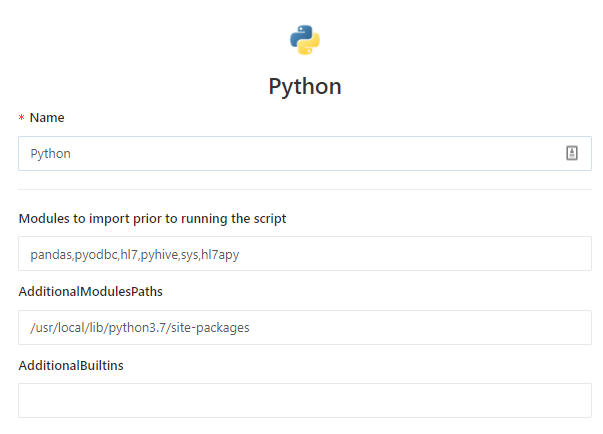The height and width of the screenshot is (434, 603).
Task: Click the autofill icon in Name field
Action: (571, 153)
